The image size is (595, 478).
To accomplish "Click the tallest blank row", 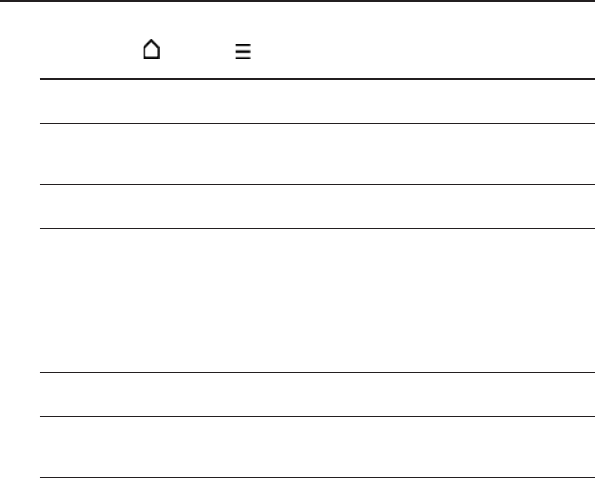I will click(x=317, y=300).
